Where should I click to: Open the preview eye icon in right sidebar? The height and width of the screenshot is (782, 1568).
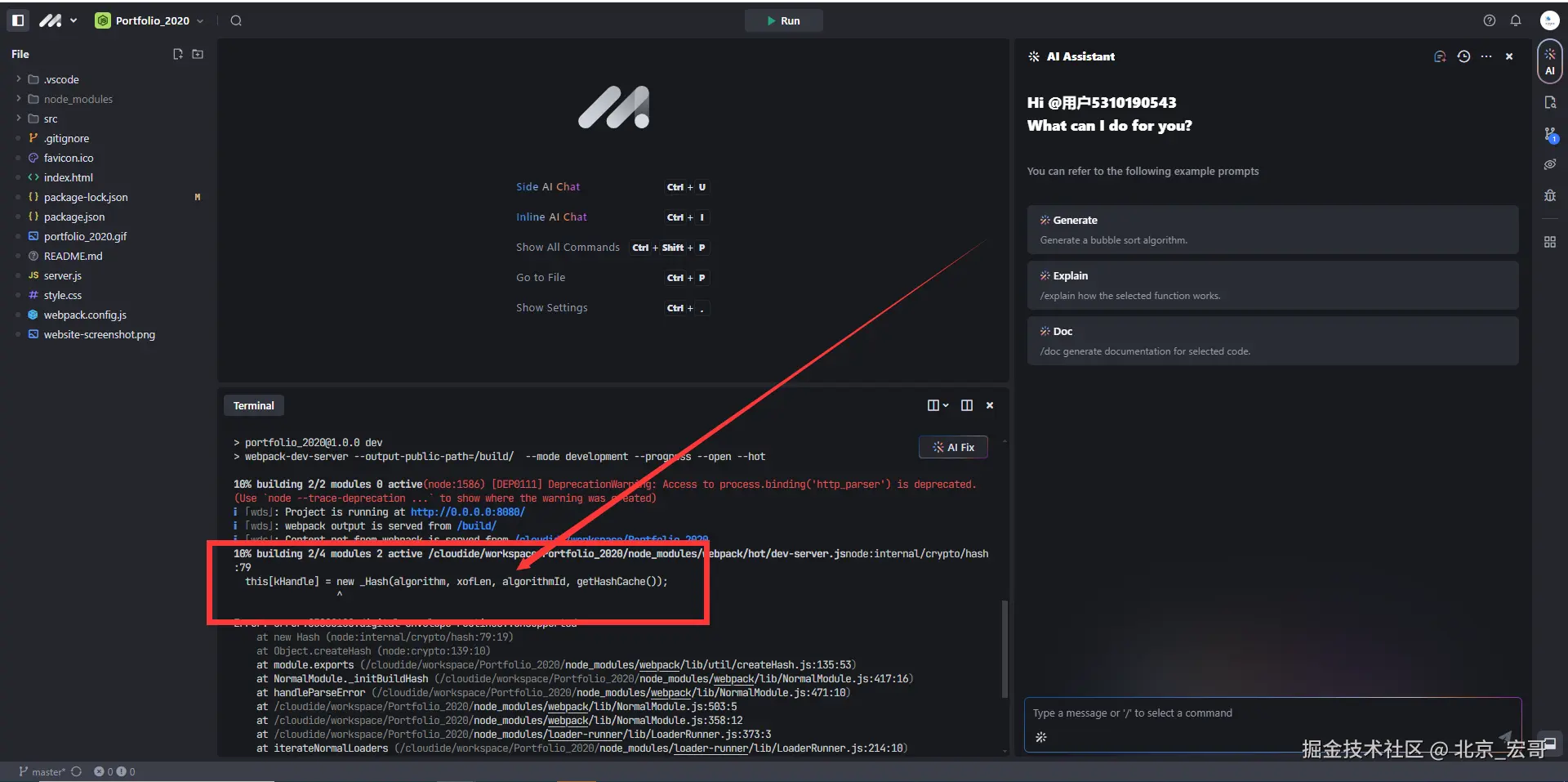pyautogui.click(x=1550, y=164)
